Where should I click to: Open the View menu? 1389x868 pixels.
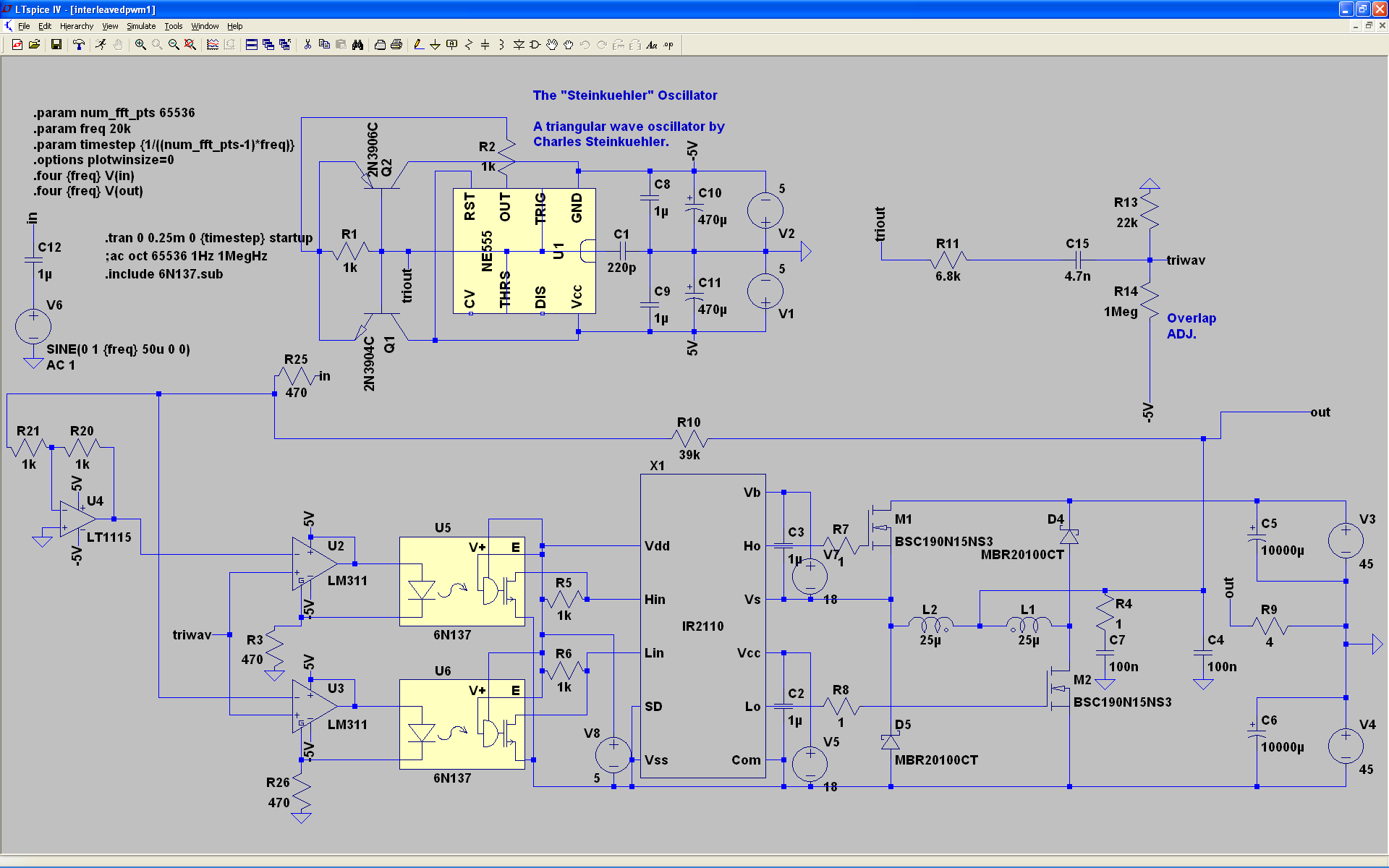[110, 26]
